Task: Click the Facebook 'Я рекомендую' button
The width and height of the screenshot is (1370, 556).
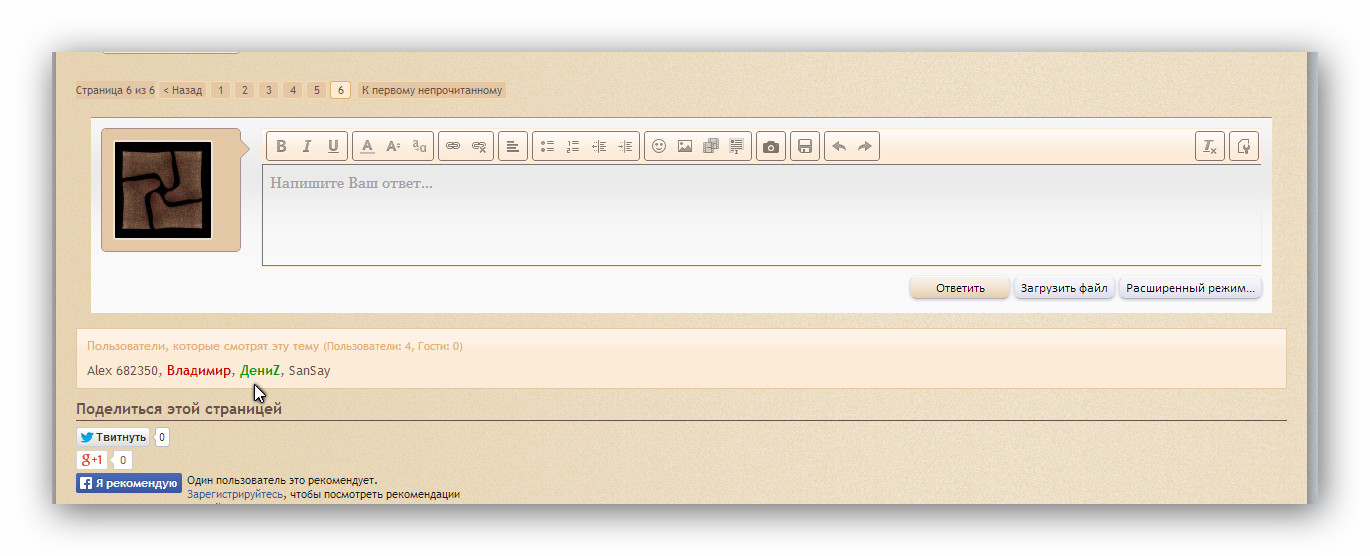Action: [129, 483]
